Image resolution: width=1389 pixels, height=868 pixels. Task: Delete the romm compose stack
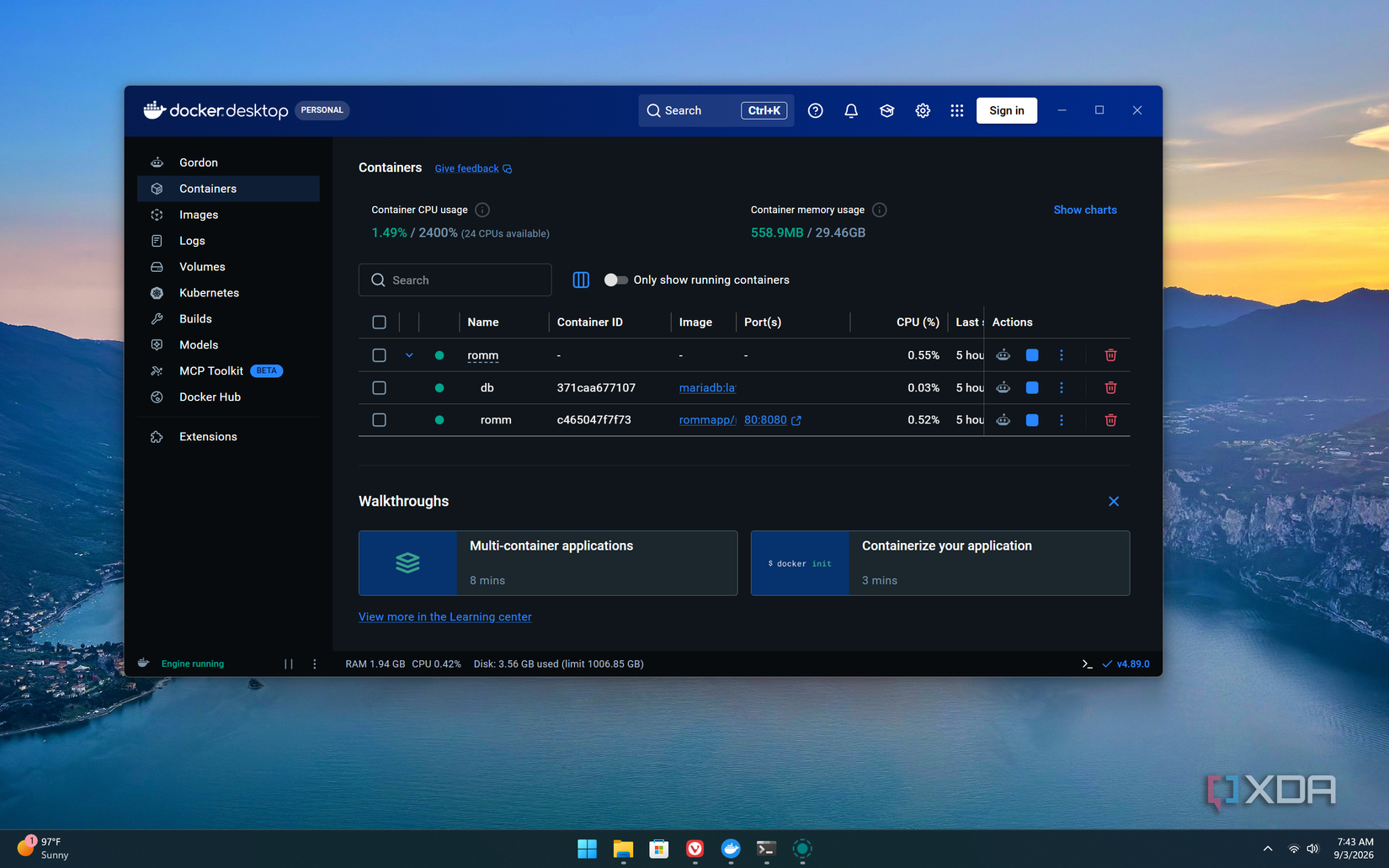pos(1110,355)
